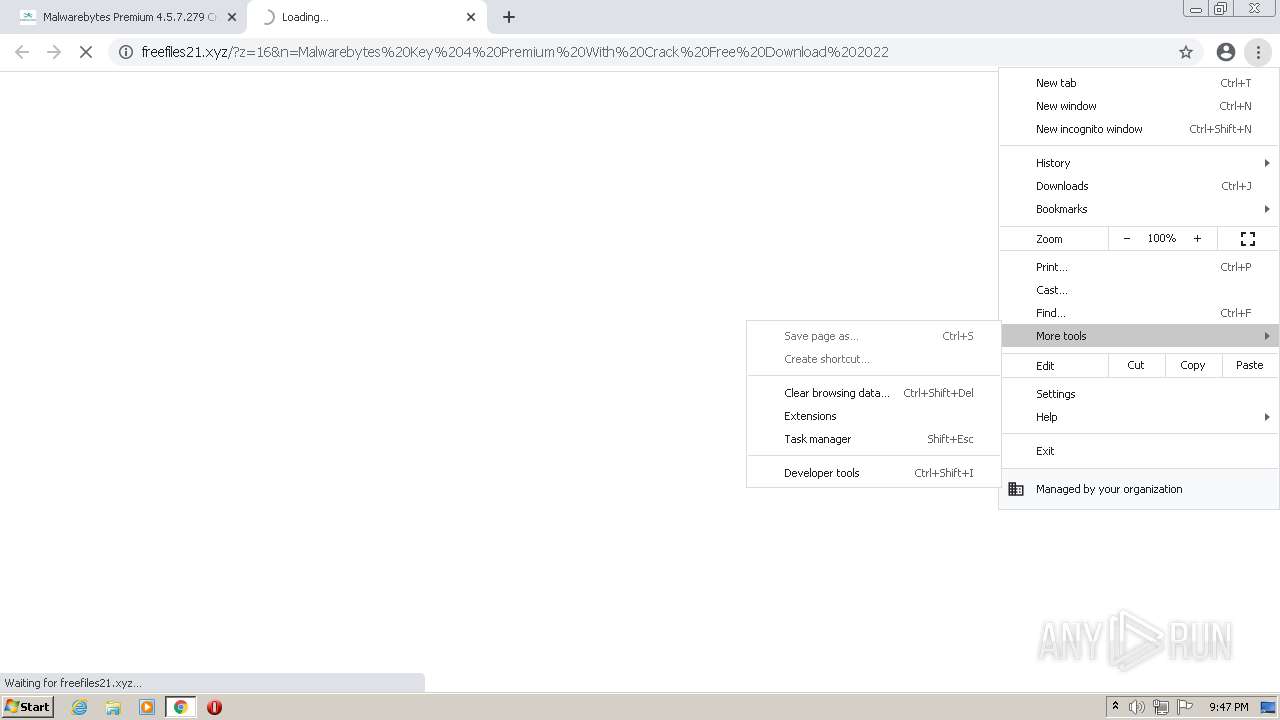Click the 100% zoom level value

pos(1162,239)
